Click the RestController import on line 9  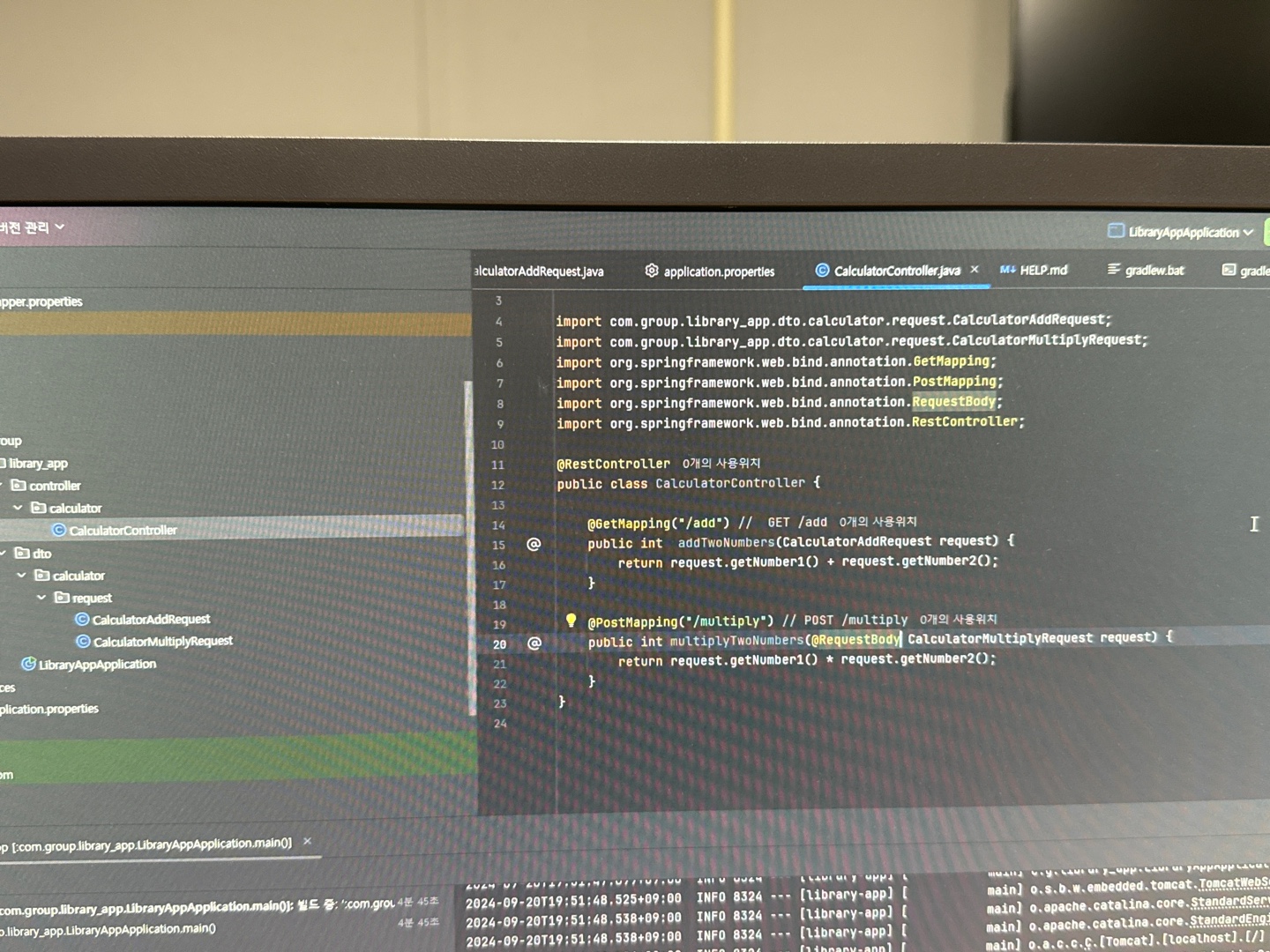(x=964, y=422)
